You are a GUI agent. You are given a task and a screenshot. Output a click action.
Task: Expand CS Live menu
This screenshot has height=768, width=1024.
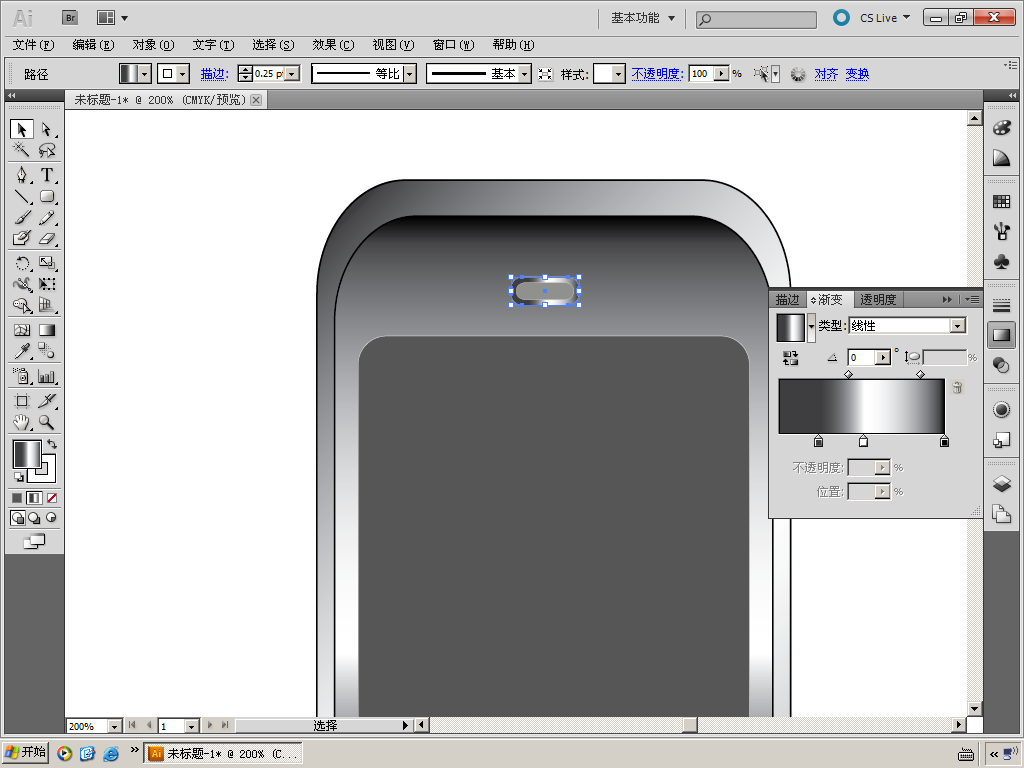click(885, 18)
